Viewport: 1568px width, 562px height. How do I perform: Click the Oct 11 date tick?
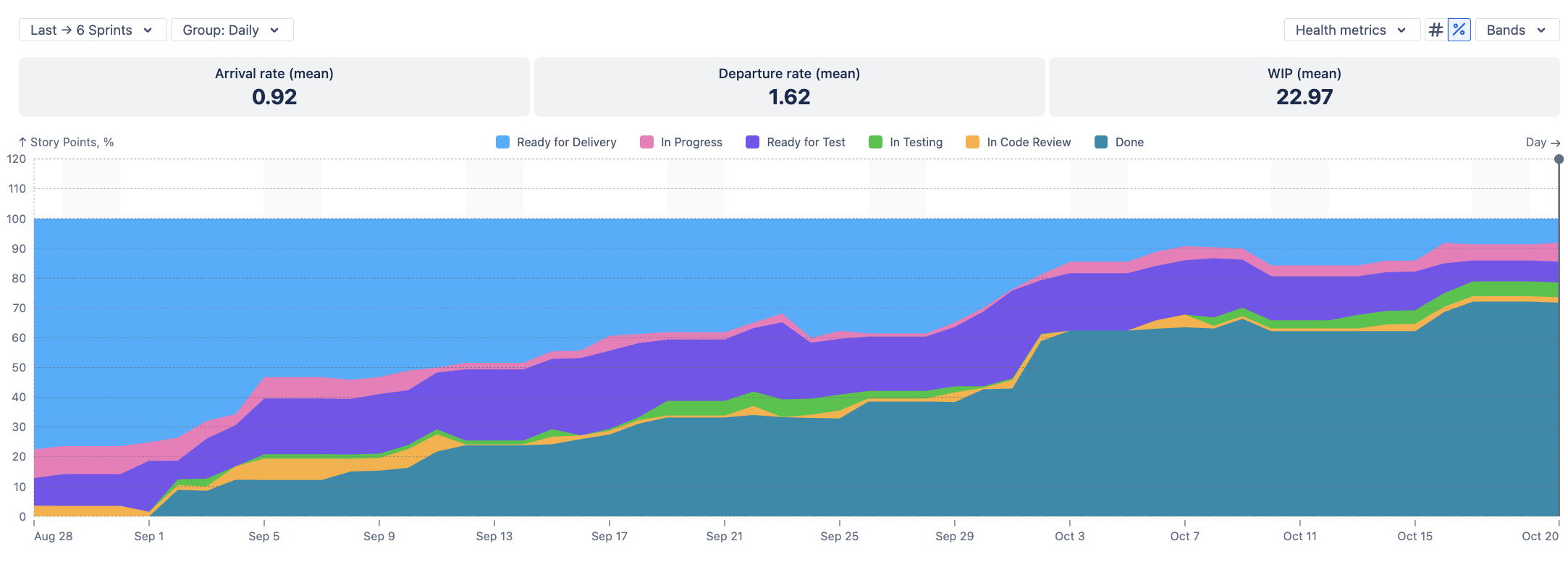[x=1300, y=536]
